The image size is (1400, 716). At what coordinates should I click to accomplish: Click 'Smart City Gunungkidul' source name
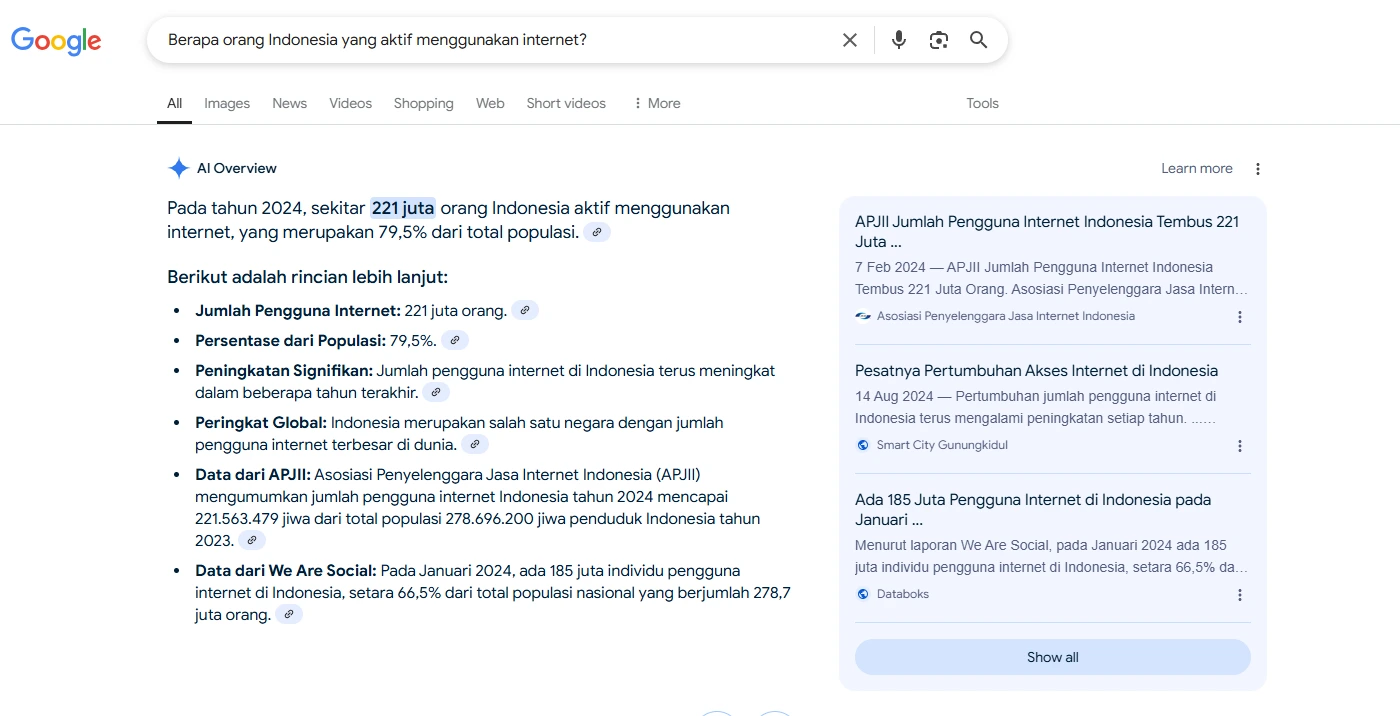point(942,445)
